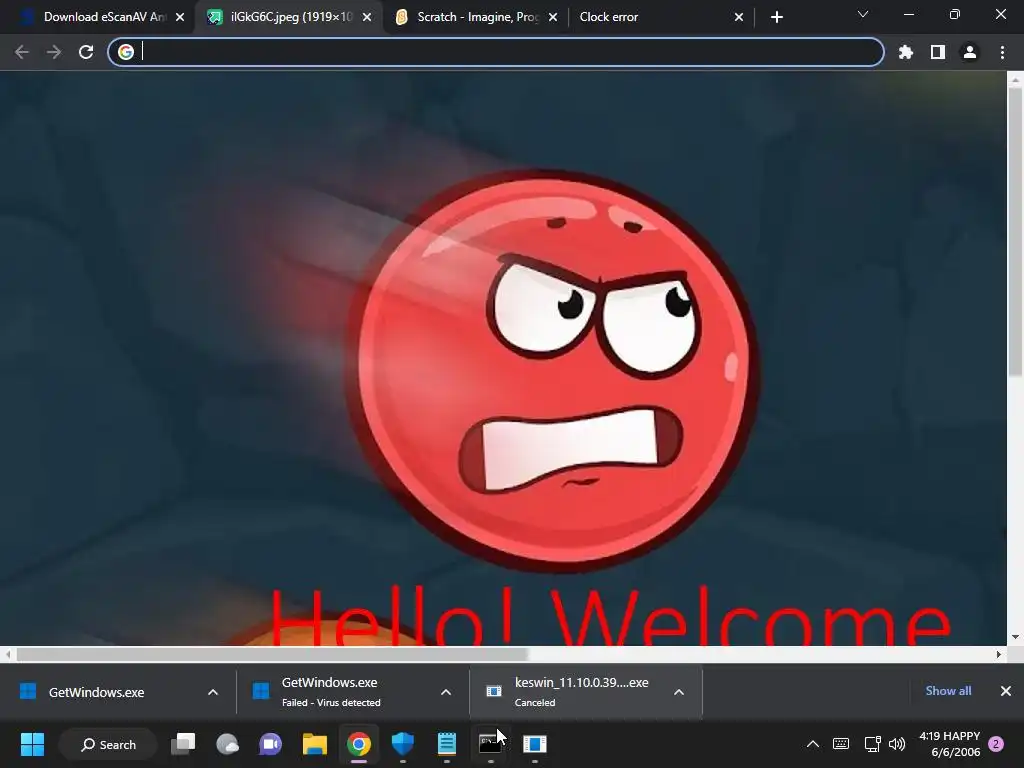Open Notepad from the taskbar
This screenshot has height=768, width=1024.
tap(447, 744)
